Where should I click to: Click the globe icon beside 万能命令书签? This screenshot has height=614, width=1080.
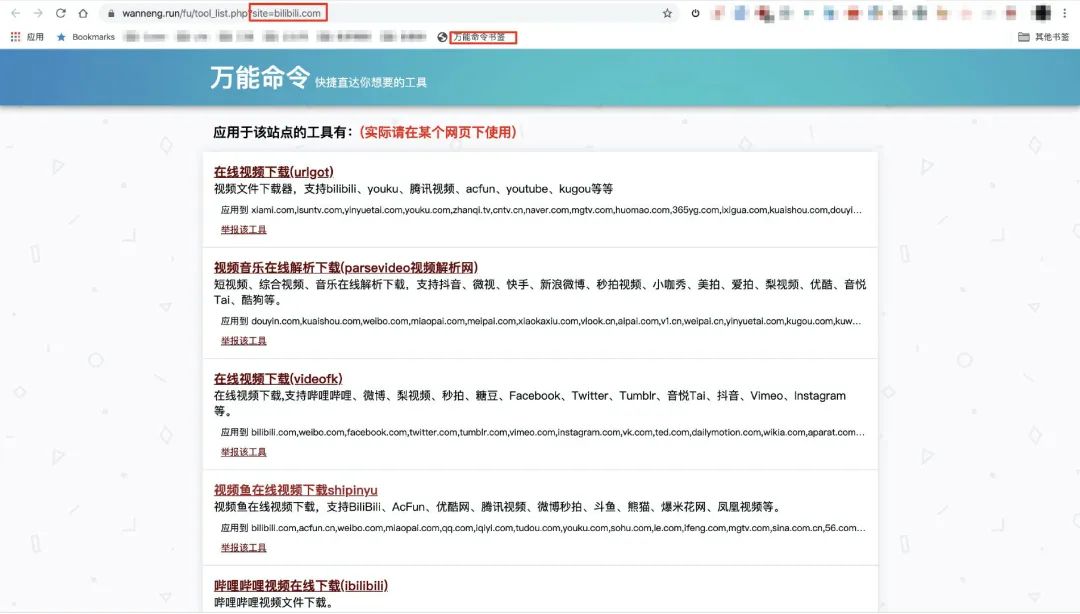tap(441, 36)
